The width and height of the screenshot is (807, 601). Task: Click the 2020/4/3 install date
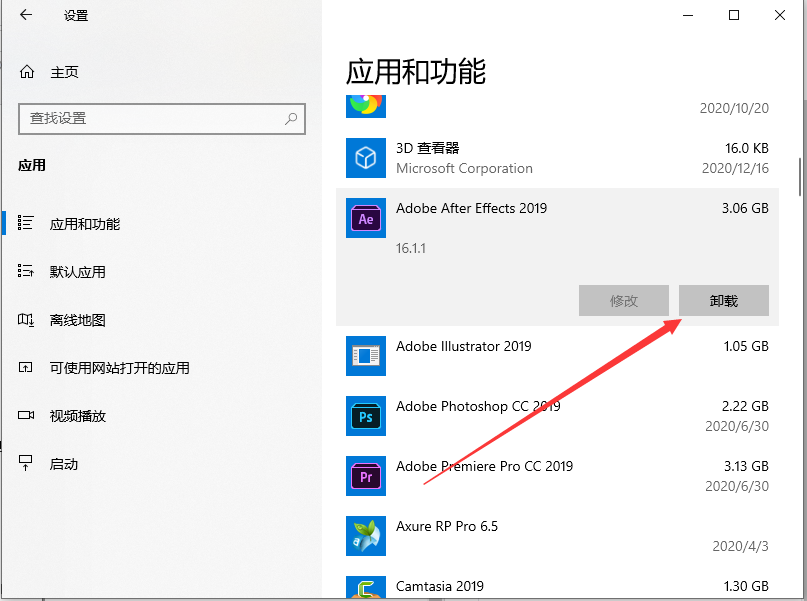(x=741, y=546)
